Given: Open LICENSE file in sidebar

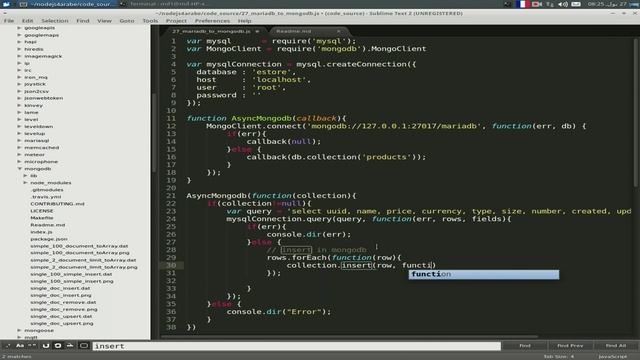Looking at the screenshot, I should coord(42,211).
